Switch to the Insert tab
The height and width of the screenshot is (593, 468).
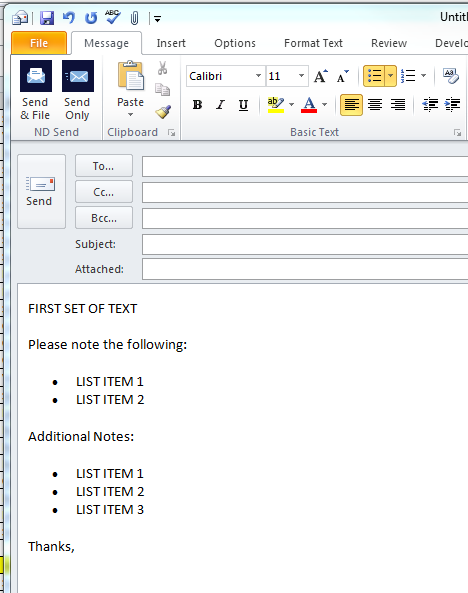(x=171, y=43)
